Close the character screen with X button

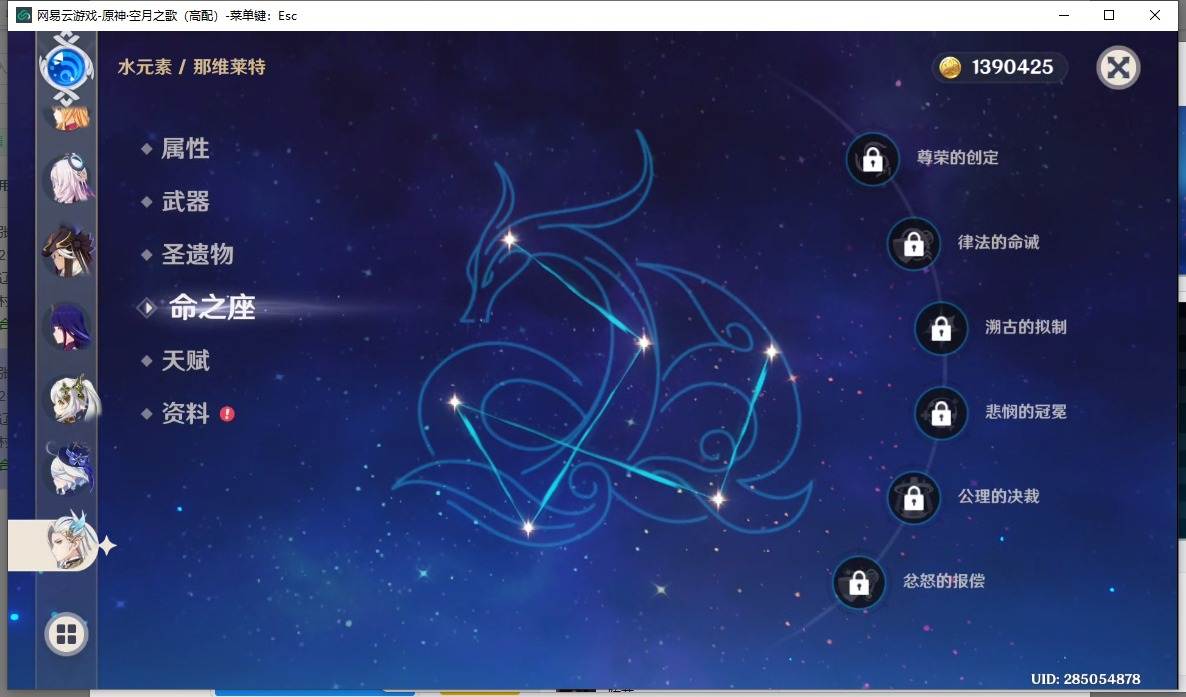pyautogui.click(x=1118, y=68)
